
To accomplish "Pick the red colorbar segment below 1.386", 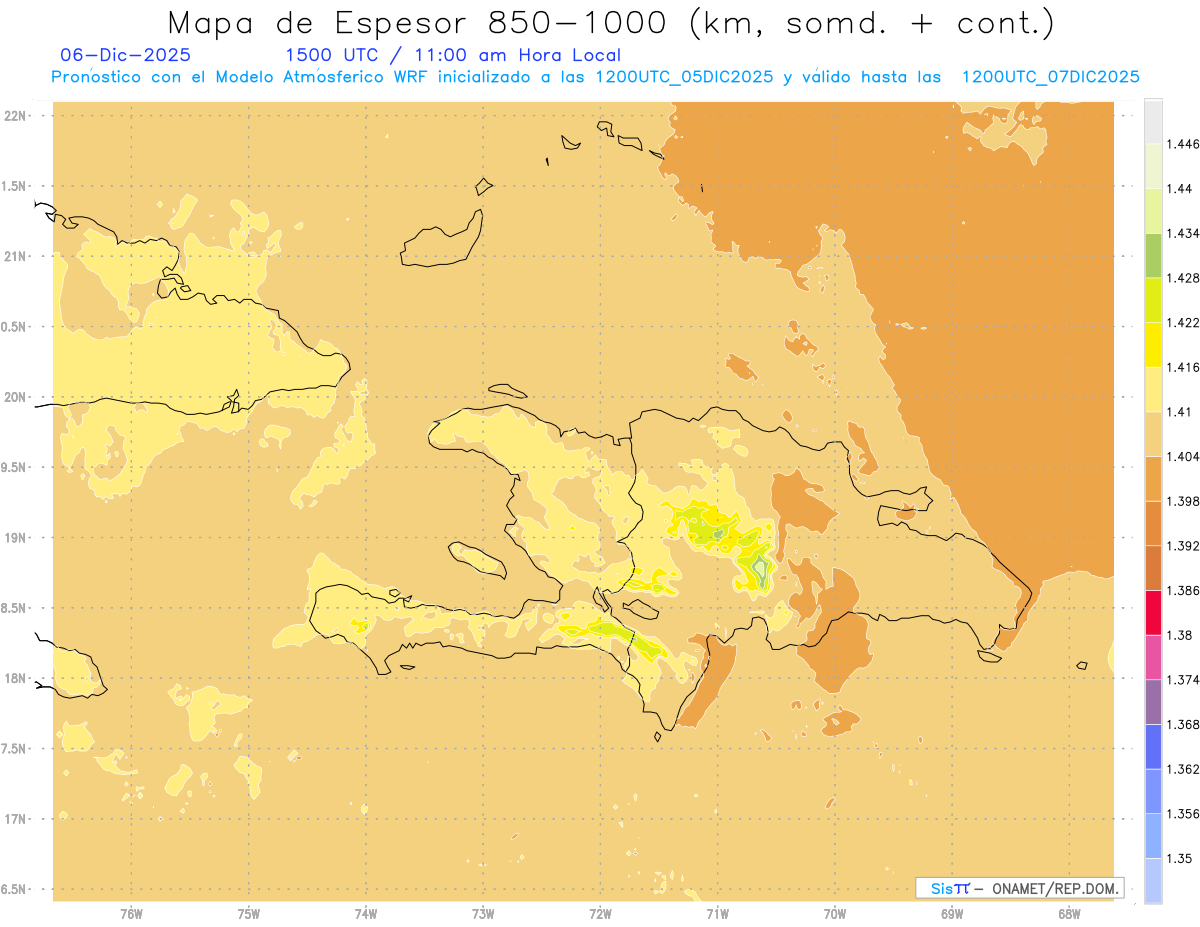I will click(1153, 613).
